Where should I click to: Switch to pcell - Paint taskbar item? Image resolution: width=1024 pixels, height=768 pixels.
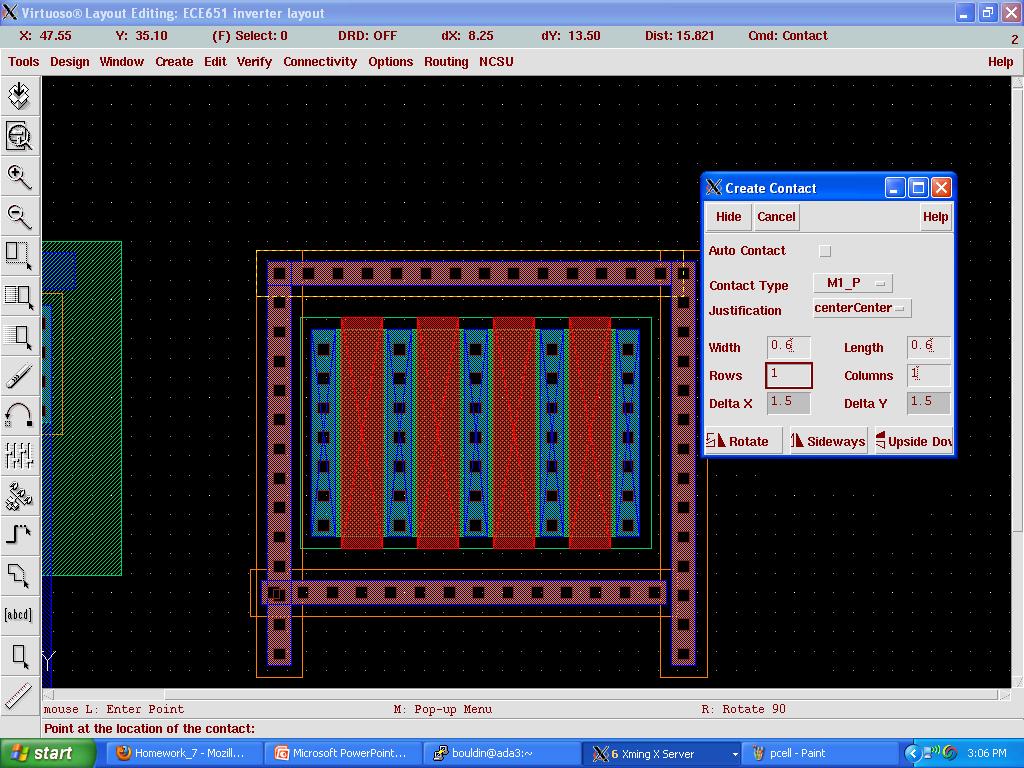[x=820, y=753]
